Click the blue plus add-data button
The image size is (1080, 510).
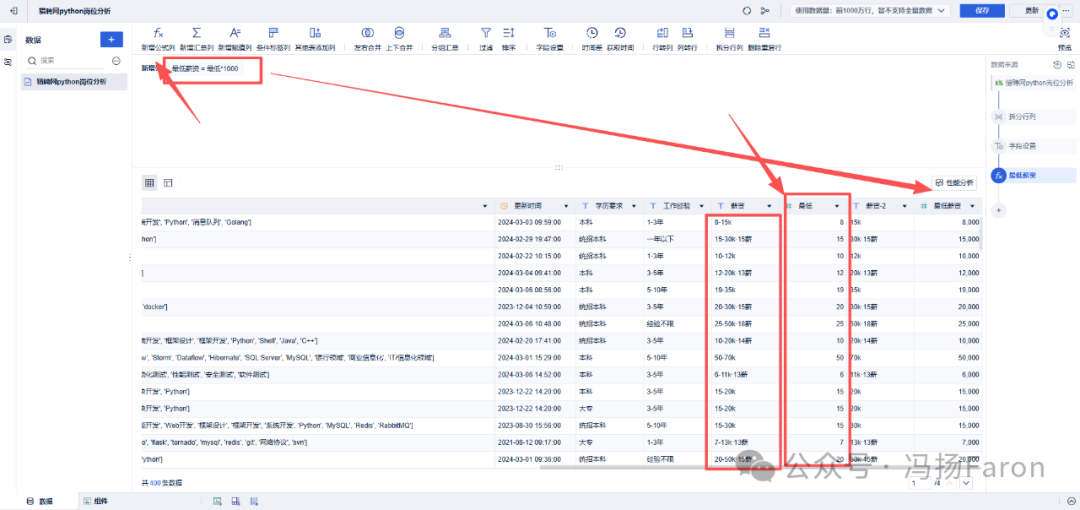point(112,39)
